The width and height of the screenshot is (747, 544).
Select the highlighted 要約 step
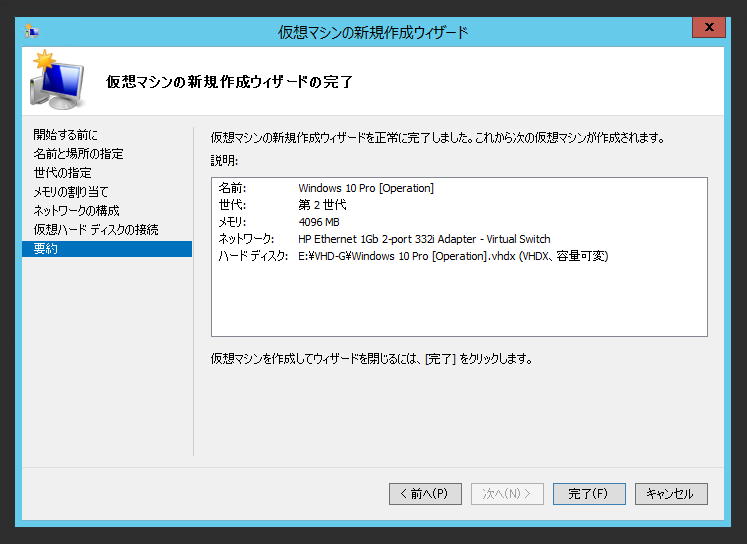[107, 249]
